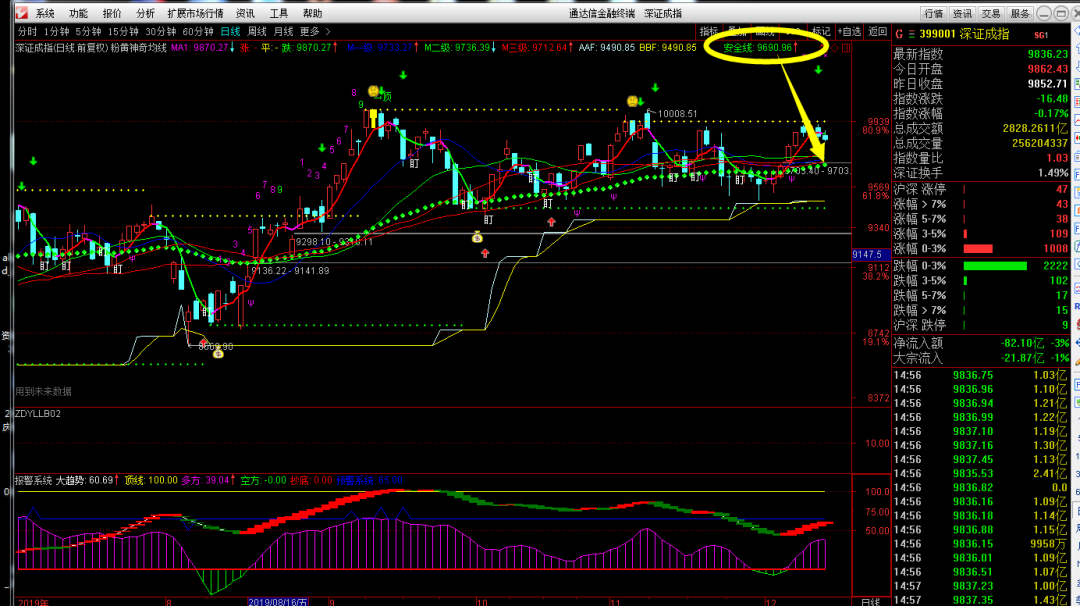Click the 深证成指(日线.前复权) chart title
Screen dimensions: 1080x606
[x=62, y=48]
